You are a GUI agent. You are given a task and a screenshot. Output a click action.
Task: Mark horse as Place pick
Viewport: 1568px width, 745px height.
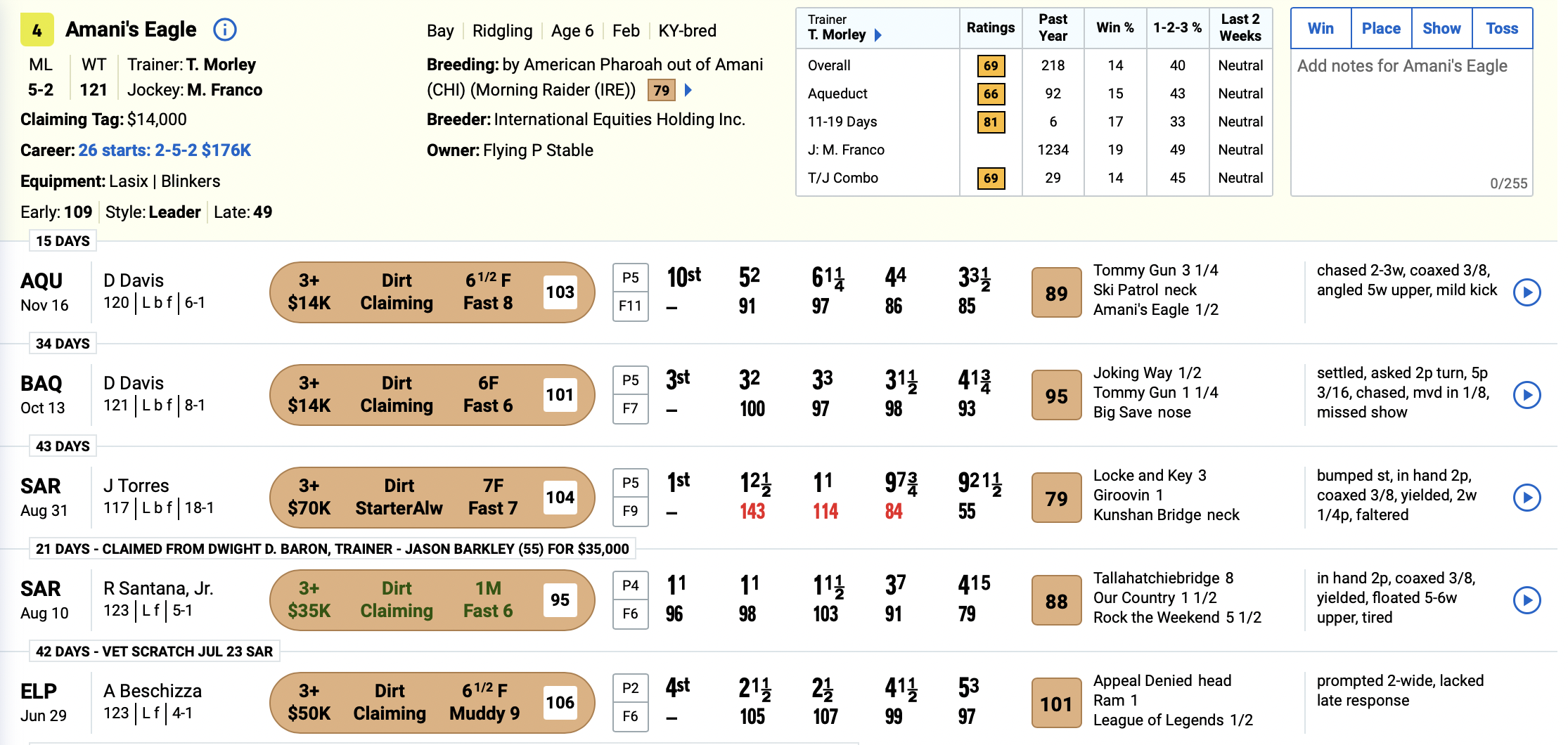[1381, 28]
